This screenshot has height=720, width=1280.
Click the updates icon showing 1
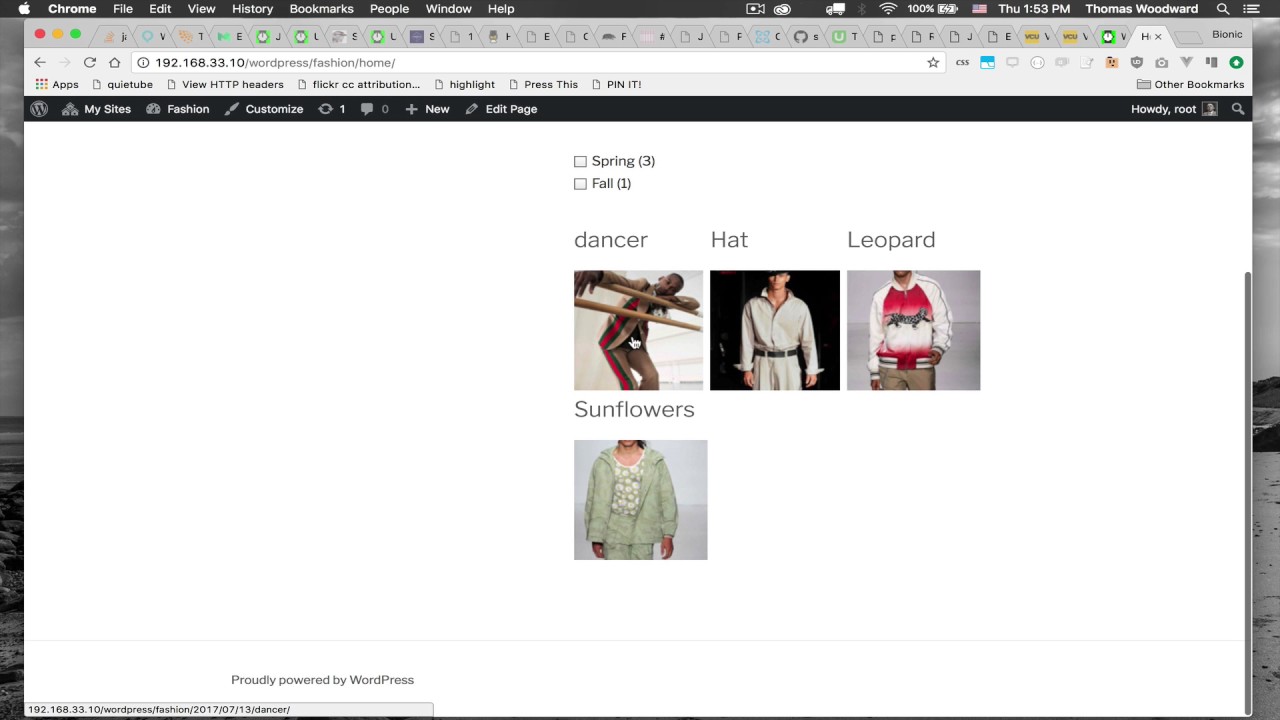[332, 109]
